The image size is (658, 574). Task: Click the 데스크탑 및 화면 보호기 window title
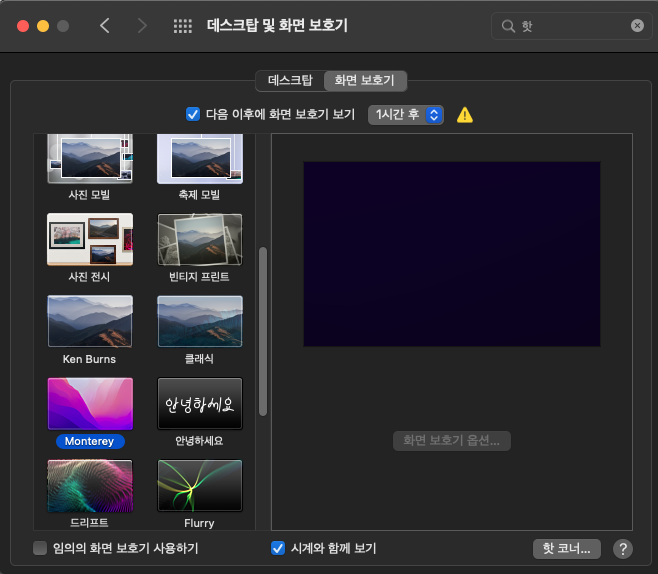click(x=277, y=26)
